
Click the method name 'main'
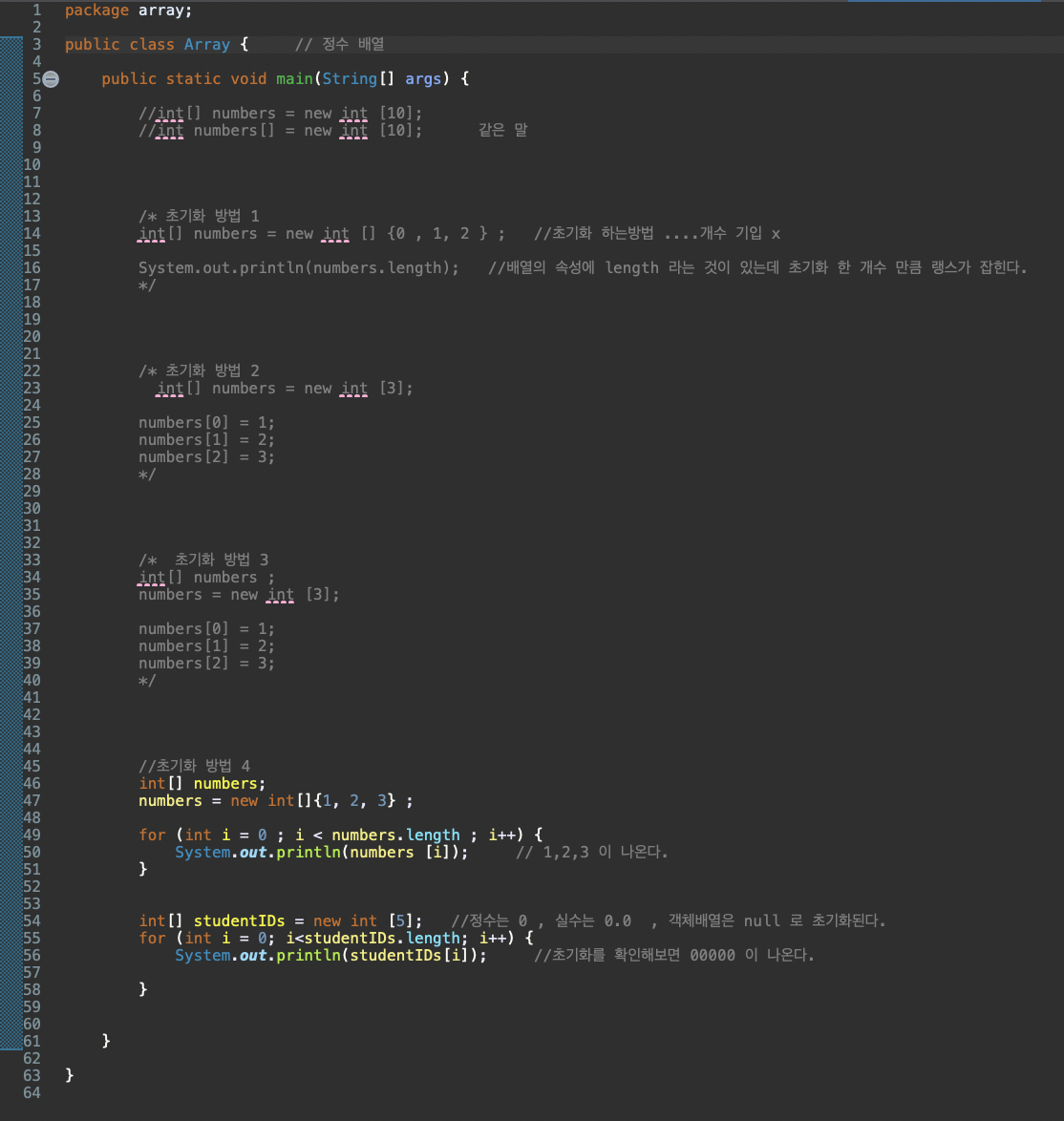pyautogui.click(x=294, y=78)
